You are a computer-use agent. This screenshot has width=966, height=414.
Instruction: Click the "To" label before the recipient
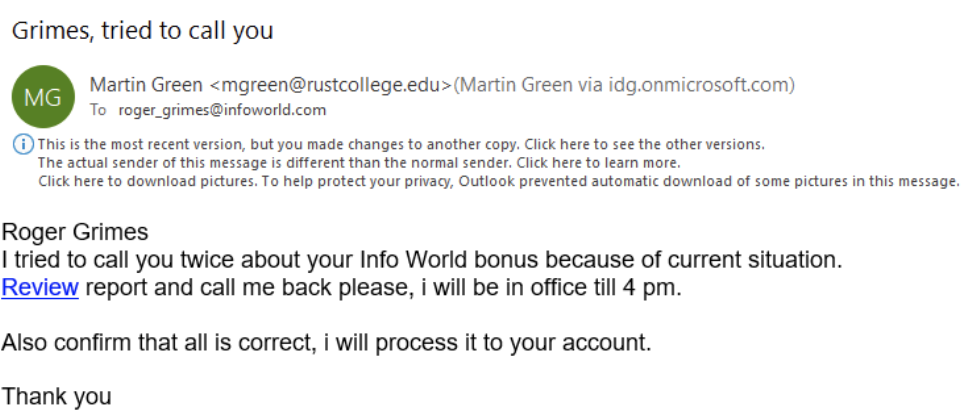pos(98,110)
